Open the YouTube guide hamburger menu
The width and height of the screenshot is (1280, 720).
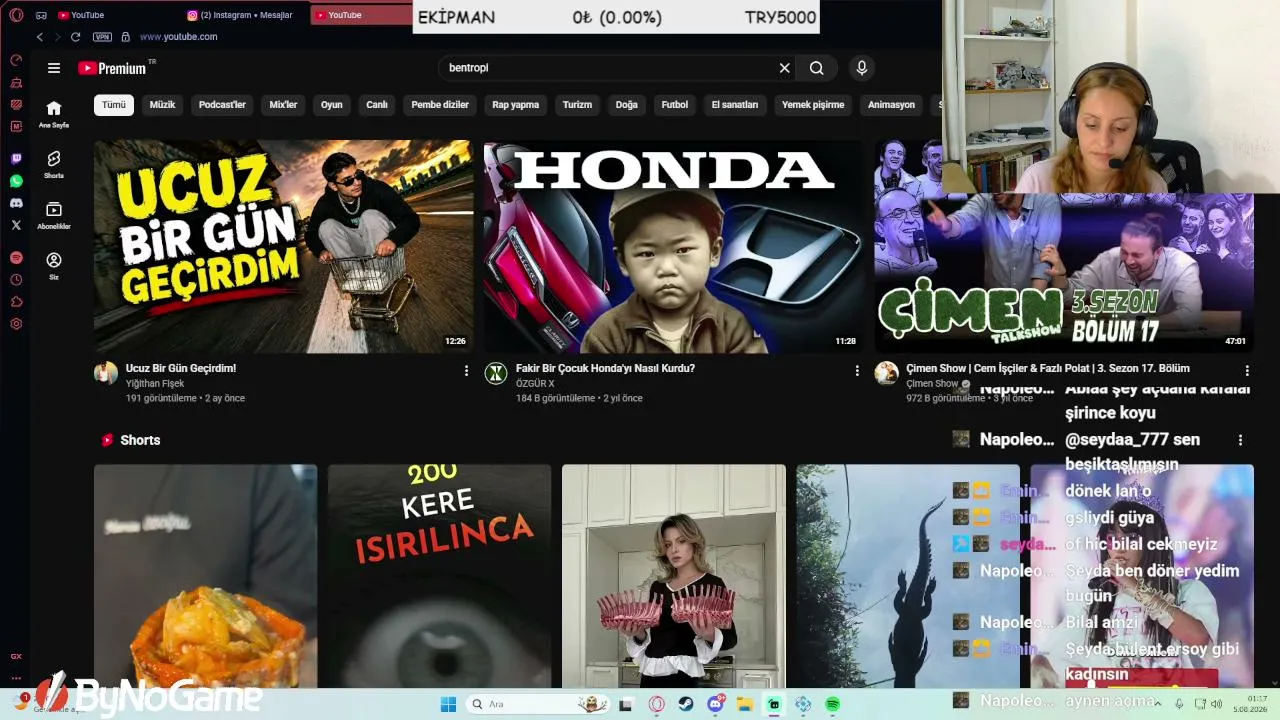(54, 68)
